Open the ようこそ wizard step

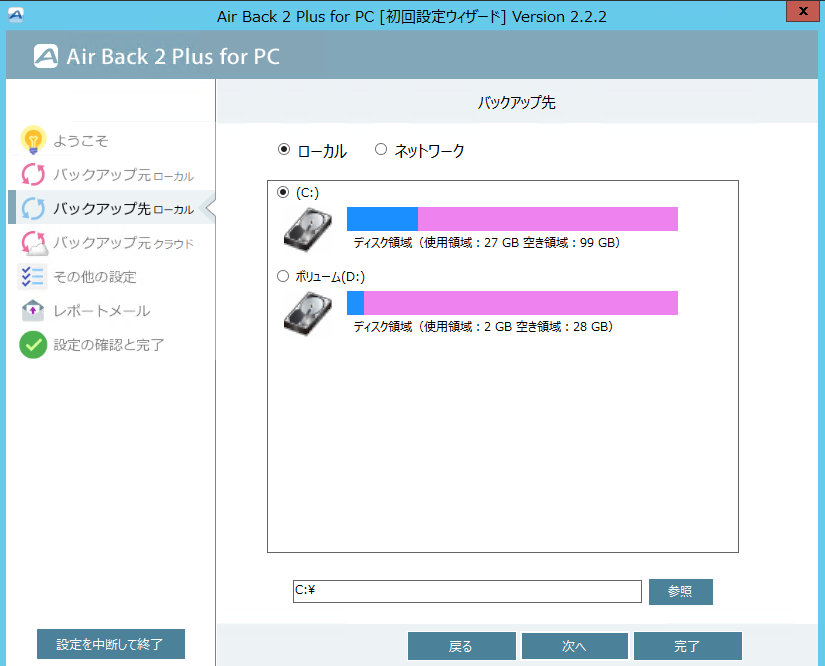click(x=81, y=140)
